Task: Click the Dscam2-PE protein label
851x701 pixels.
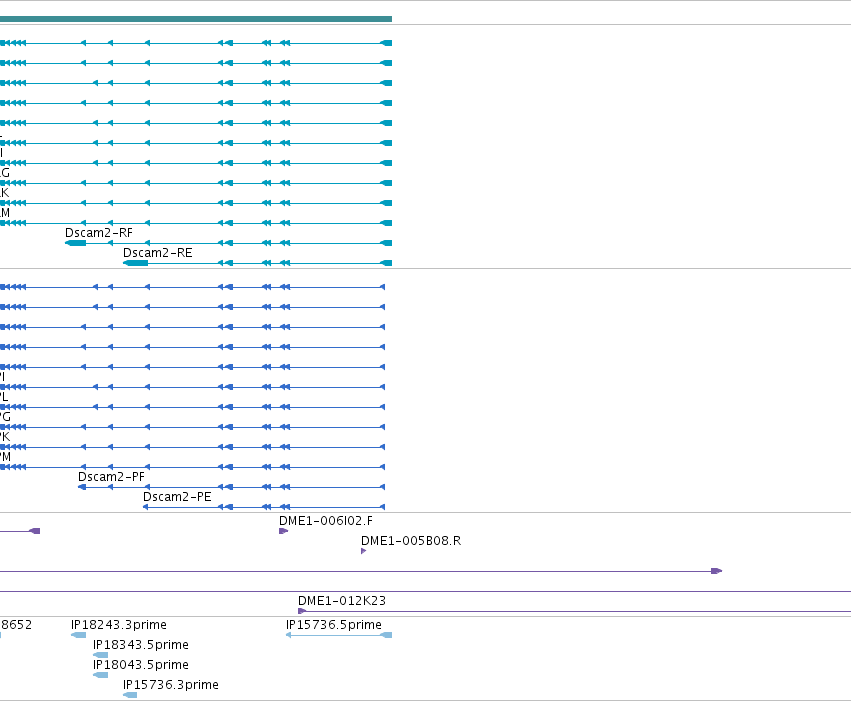Action: (x=177, y=497)
